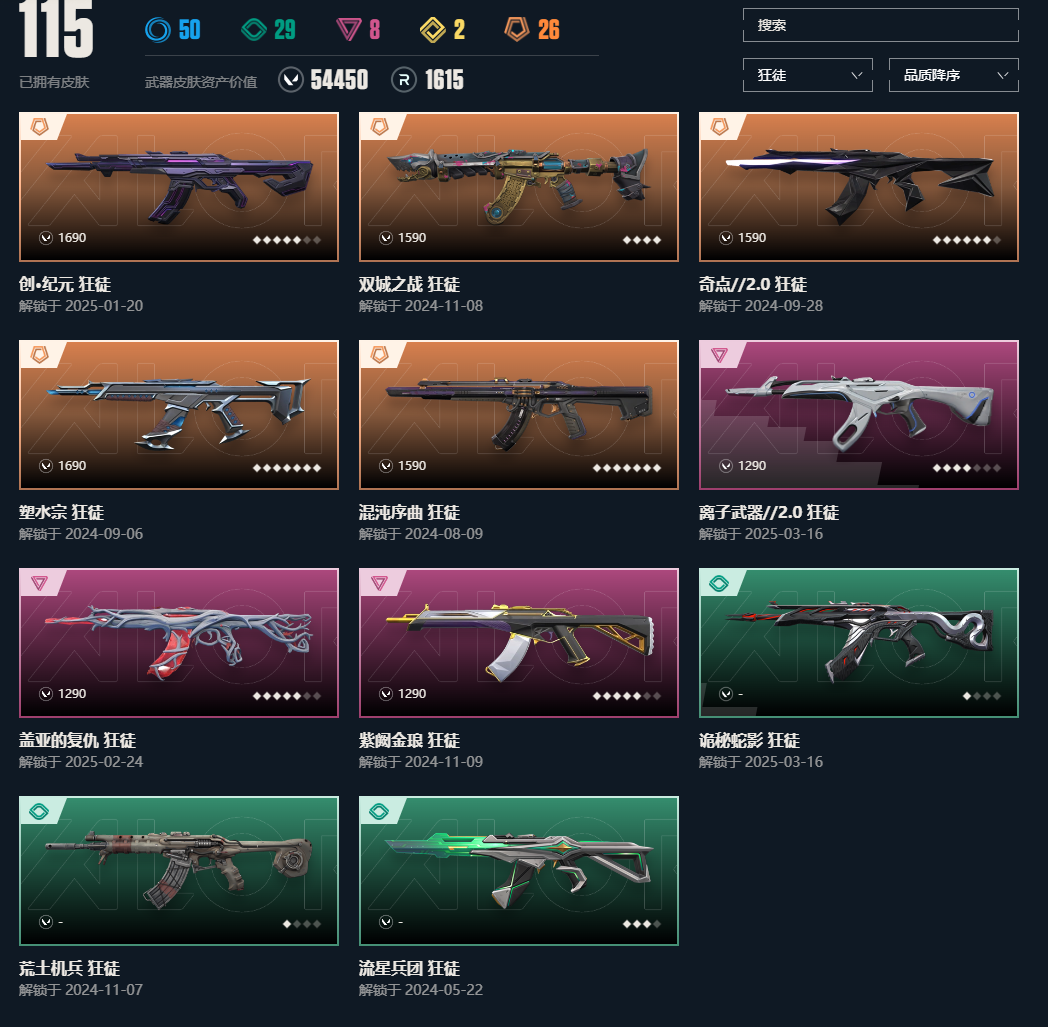The width and height of the screenshot is (1048, 1027).
Task: Click the 流星兵团 狂徒 skin name
Action: click(x=409, y=968)
